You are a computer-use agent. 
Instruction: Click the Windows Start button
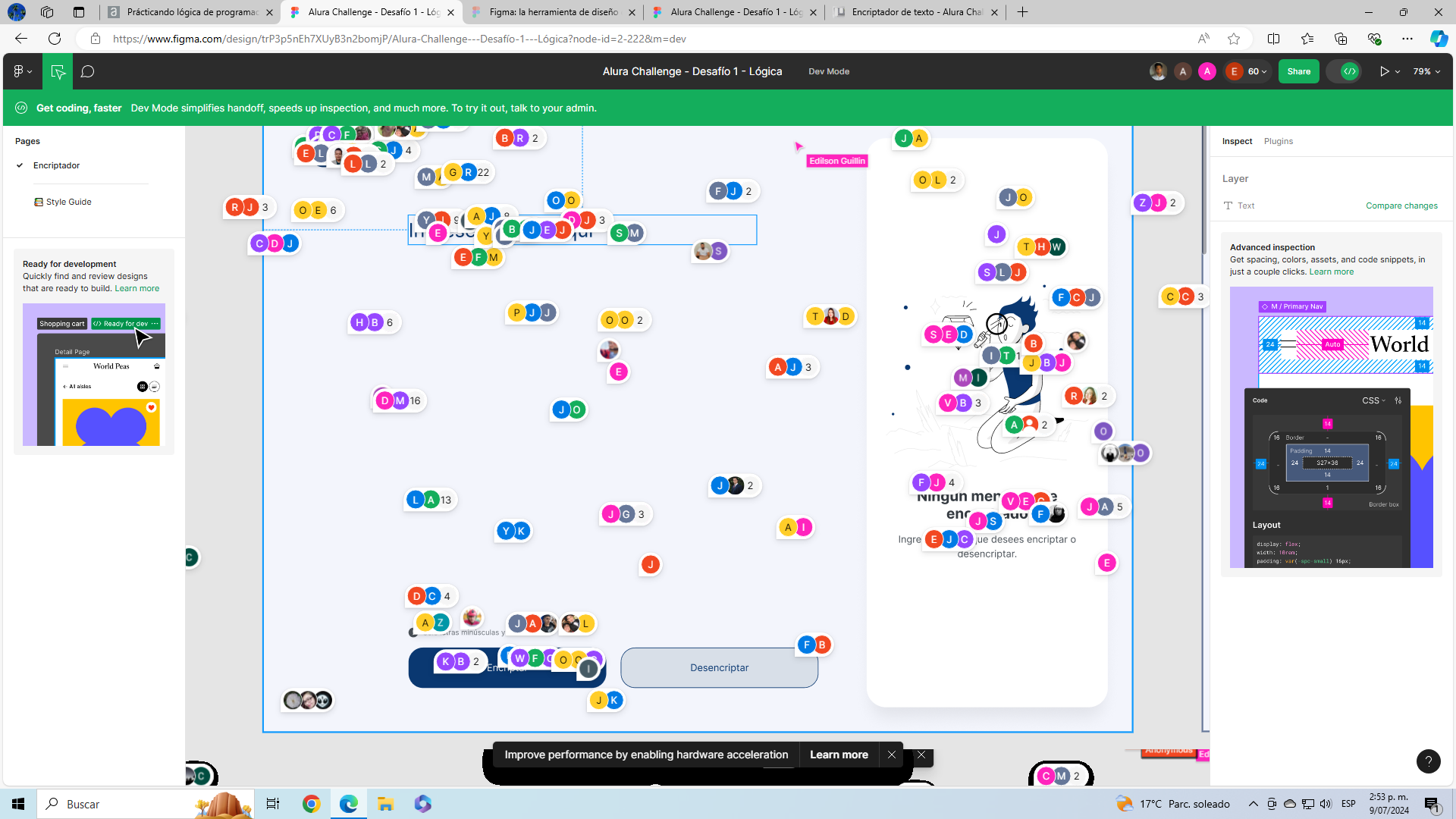[x=18, y=804]
